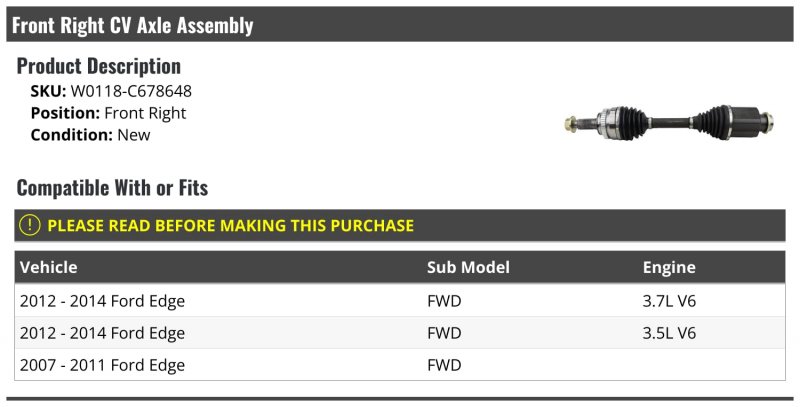
Task: Click FWD in the 3.7L V6 row
Action: [x=444, y=300]
